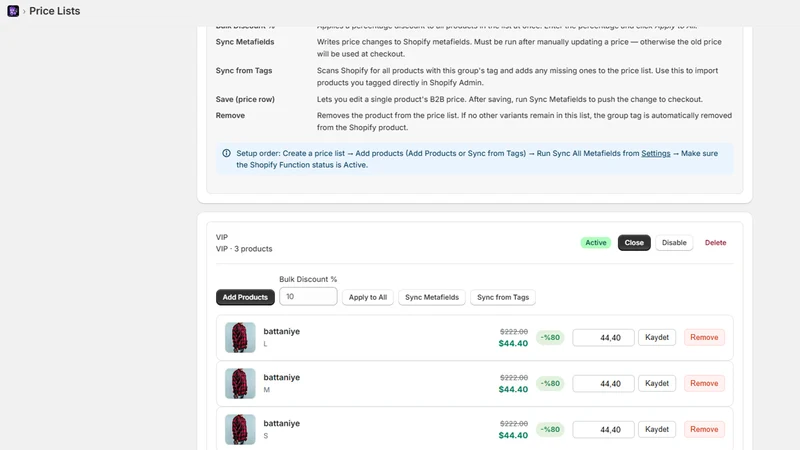Remove battaniye S from price list
This screenshot has width=800, height=450.
(x=704, y=429)
